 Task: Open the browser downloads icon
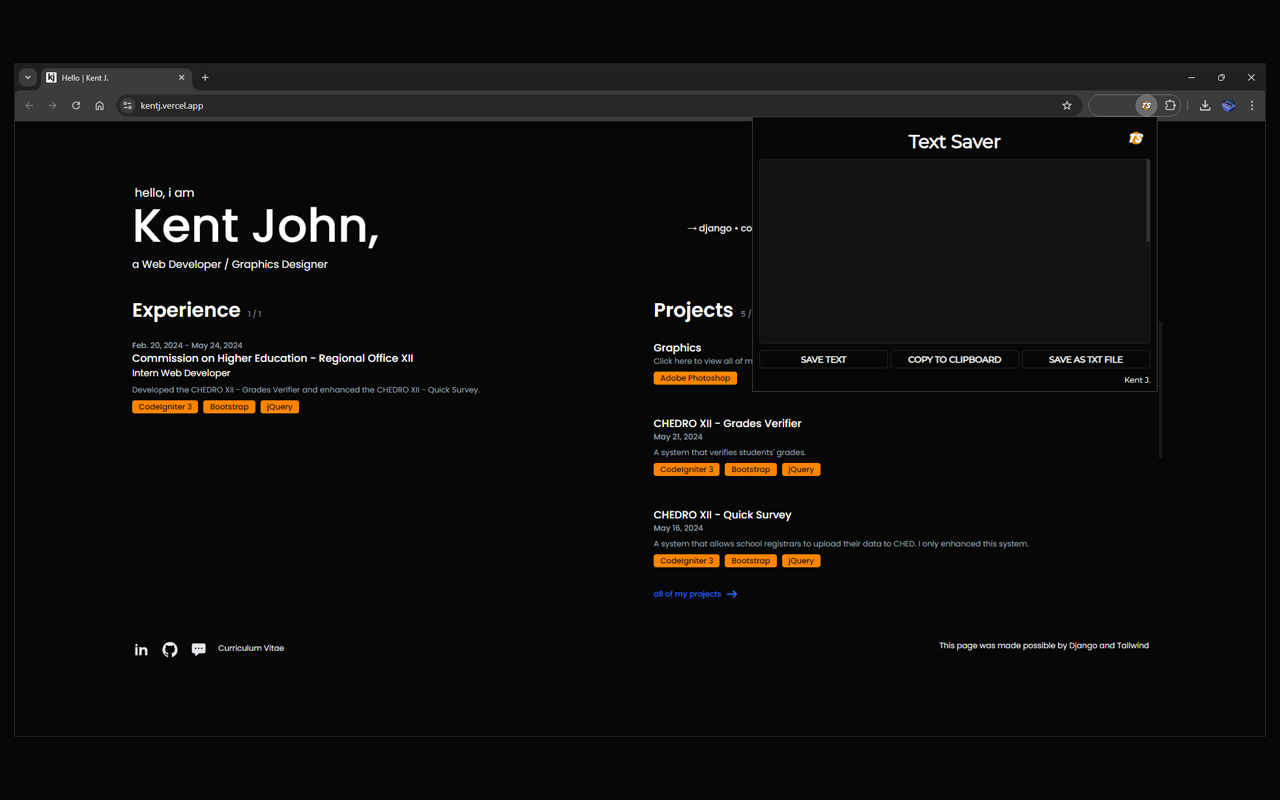[1205, 106]
